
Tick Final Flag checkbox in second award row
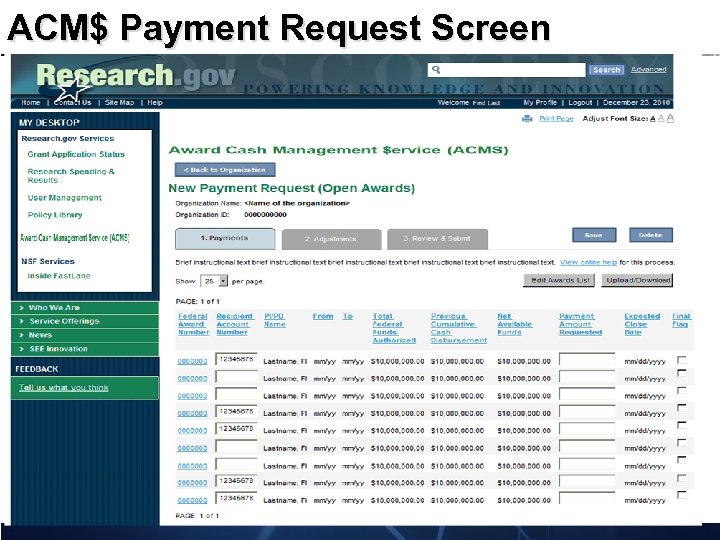click(682, 373)
